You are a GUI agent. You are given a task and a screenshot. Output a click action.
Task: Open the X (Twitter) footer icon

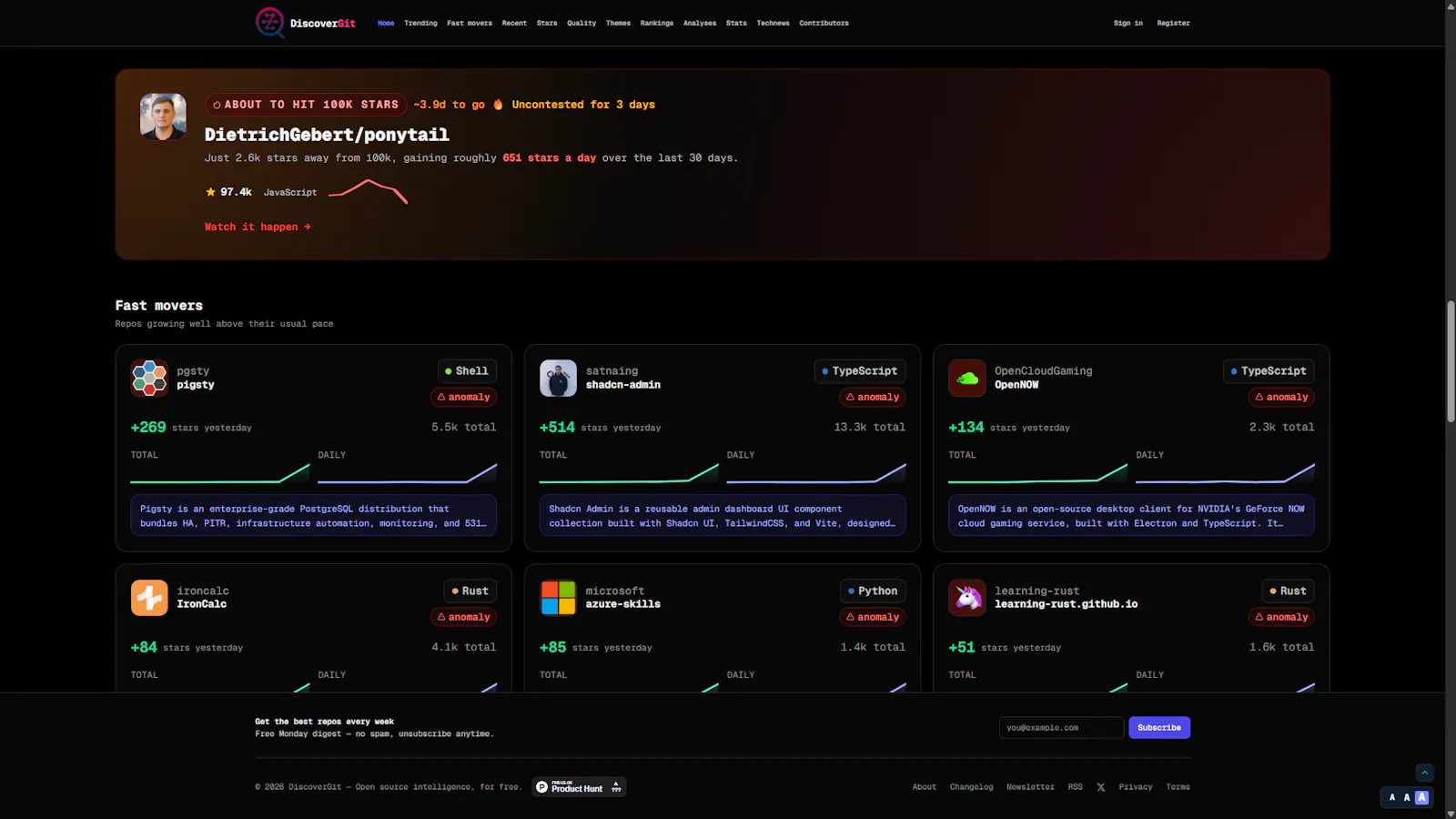tap(1101, 787)
